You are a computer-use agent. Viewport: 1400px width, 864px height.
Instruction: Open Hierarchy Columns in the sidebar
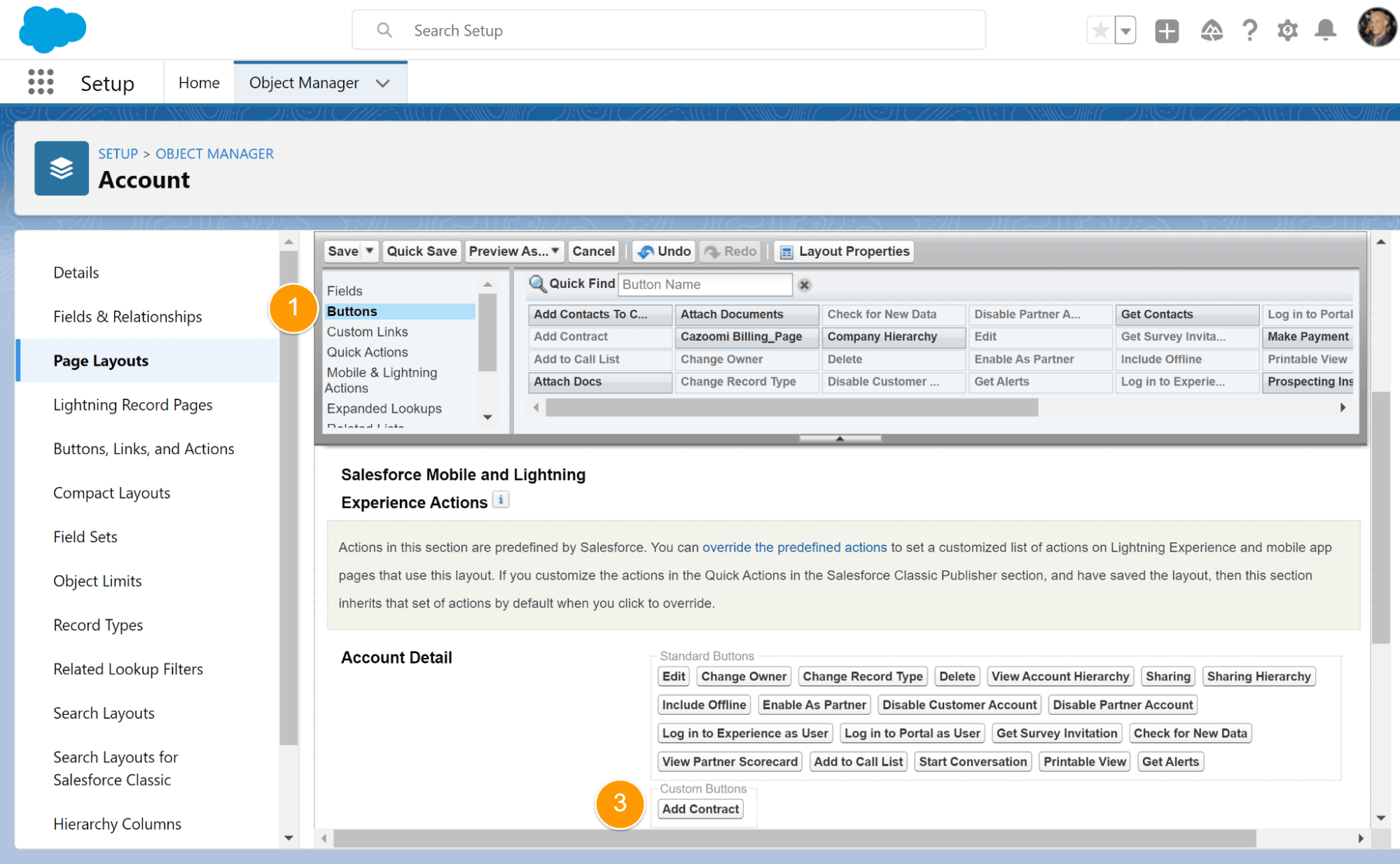117,824
